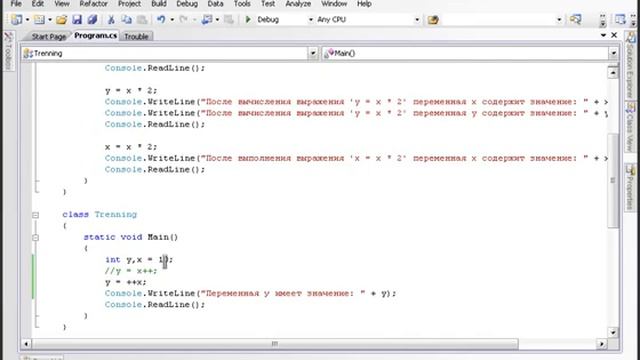This screenshot has width=640, height=360.
Task: Open the Find combo box dropdown arrow
Action: point(559,19)
